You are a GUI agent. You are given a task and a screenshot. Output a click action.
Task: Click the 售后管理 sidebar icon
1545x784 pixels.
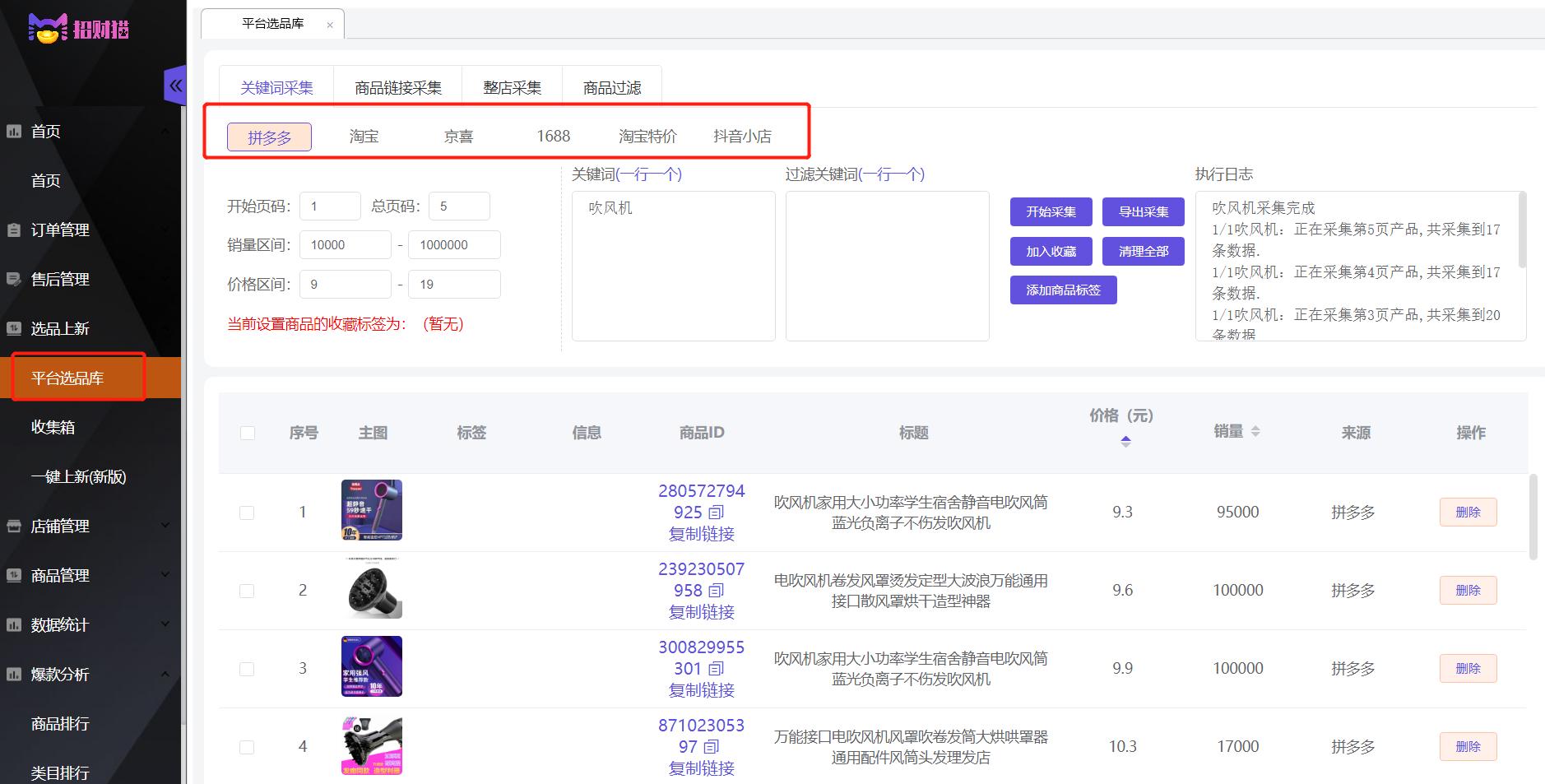point(13,279)
